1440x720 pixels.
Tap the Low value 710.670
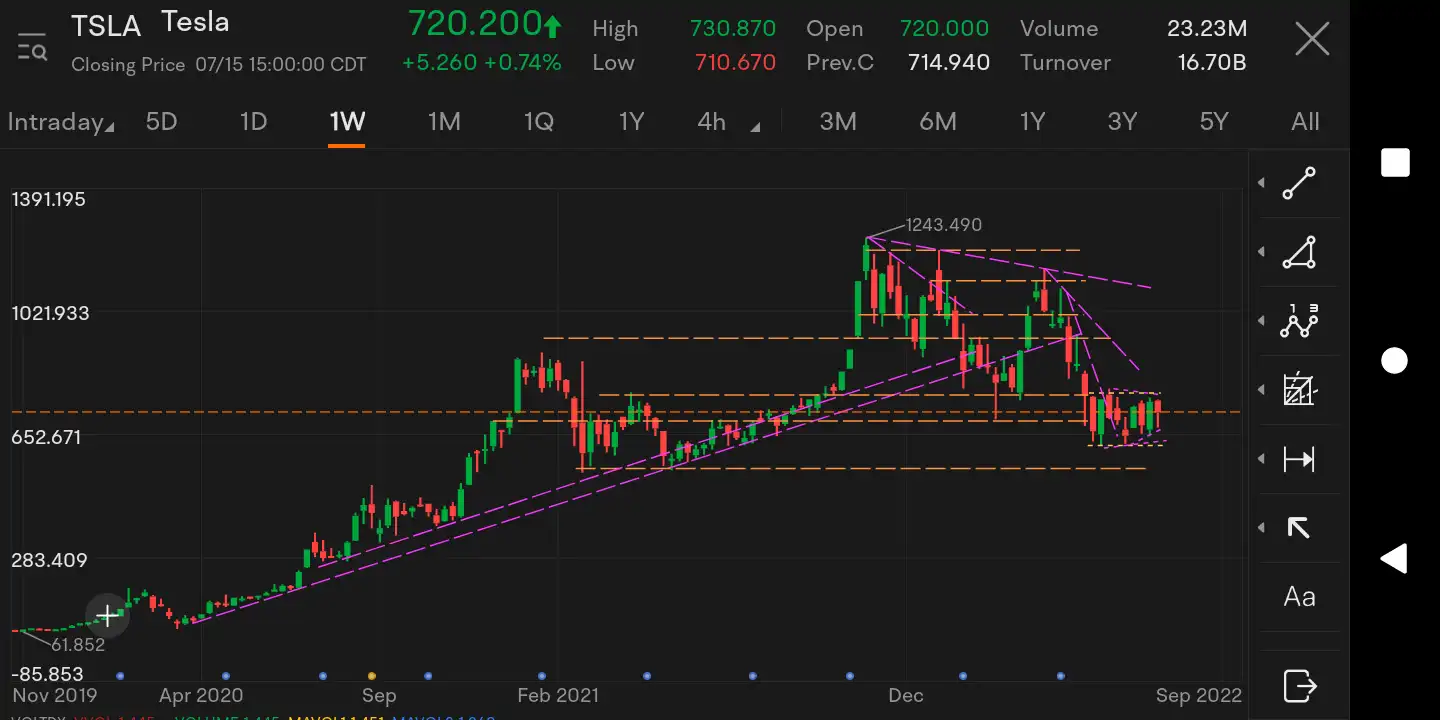[735, 63]
